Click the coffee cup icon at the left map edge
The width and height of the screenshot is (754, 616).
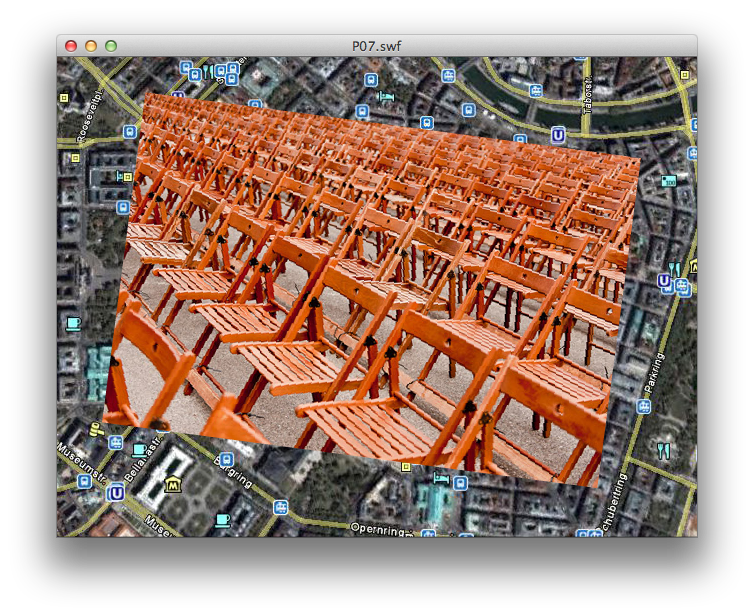click(72, 323)
